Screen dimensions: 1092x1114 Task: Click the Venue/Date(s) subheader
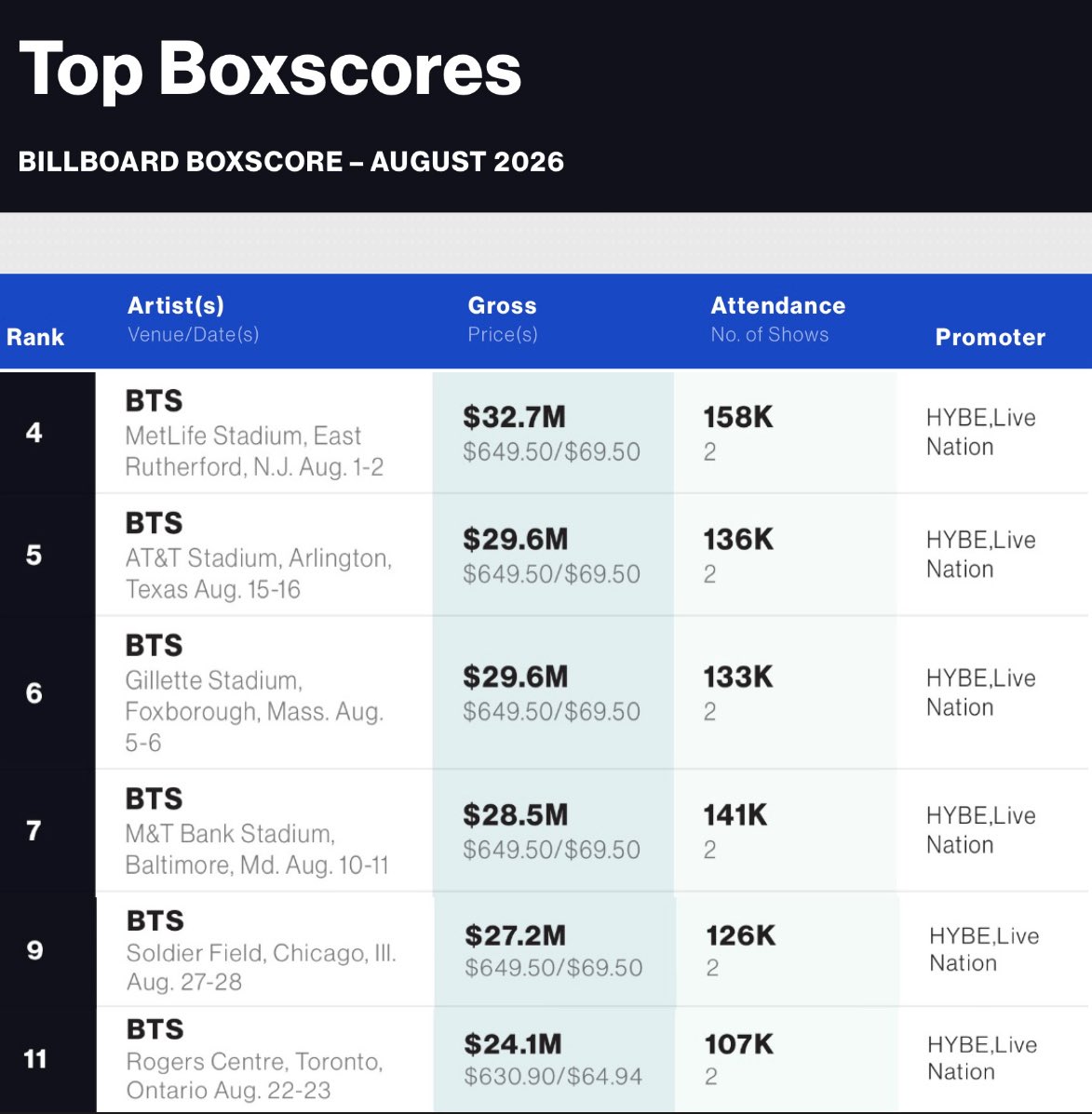(x=194, y=335)
